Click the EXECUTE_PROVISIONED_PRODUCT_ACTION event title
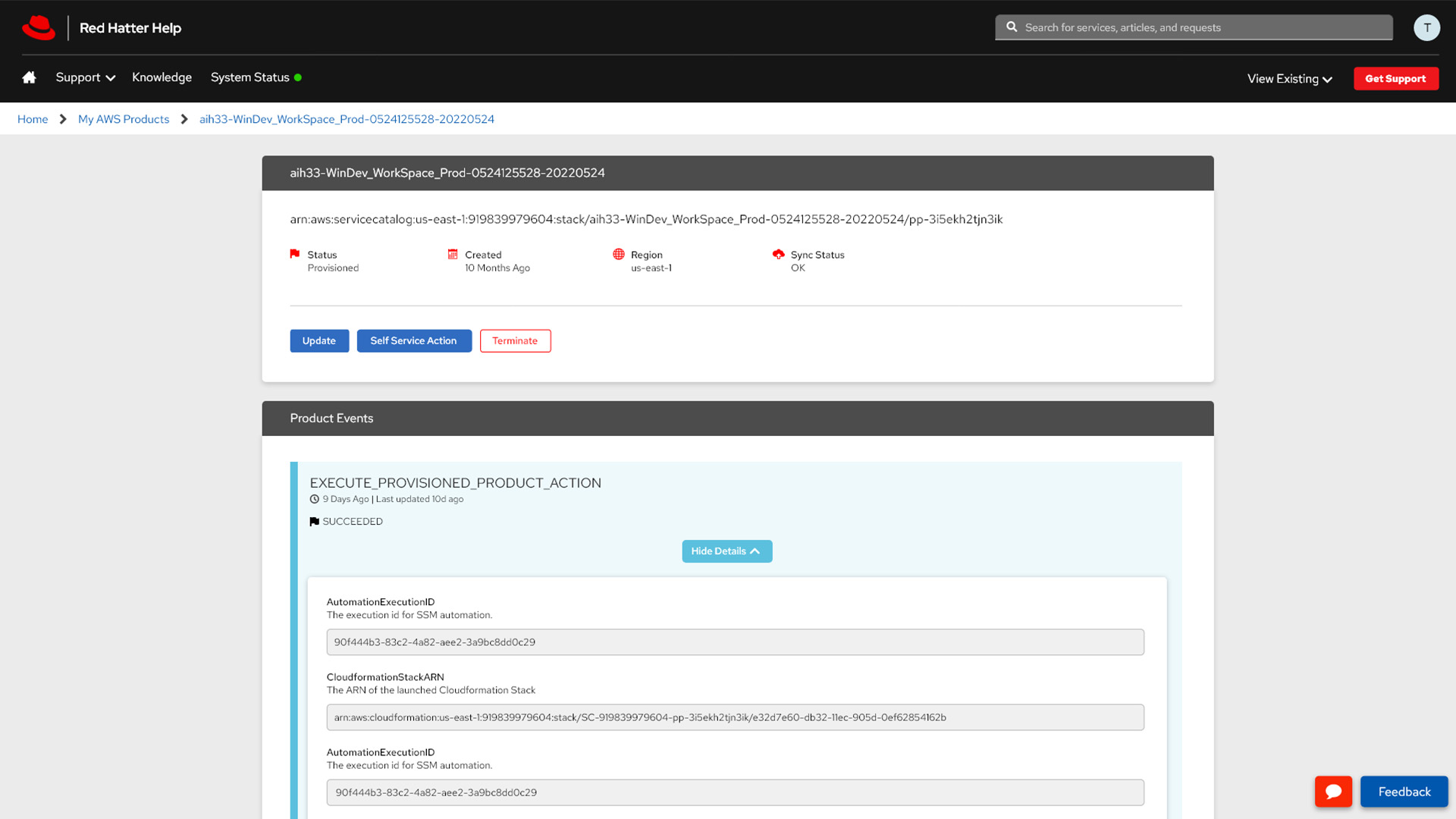 tap(455, 483)
